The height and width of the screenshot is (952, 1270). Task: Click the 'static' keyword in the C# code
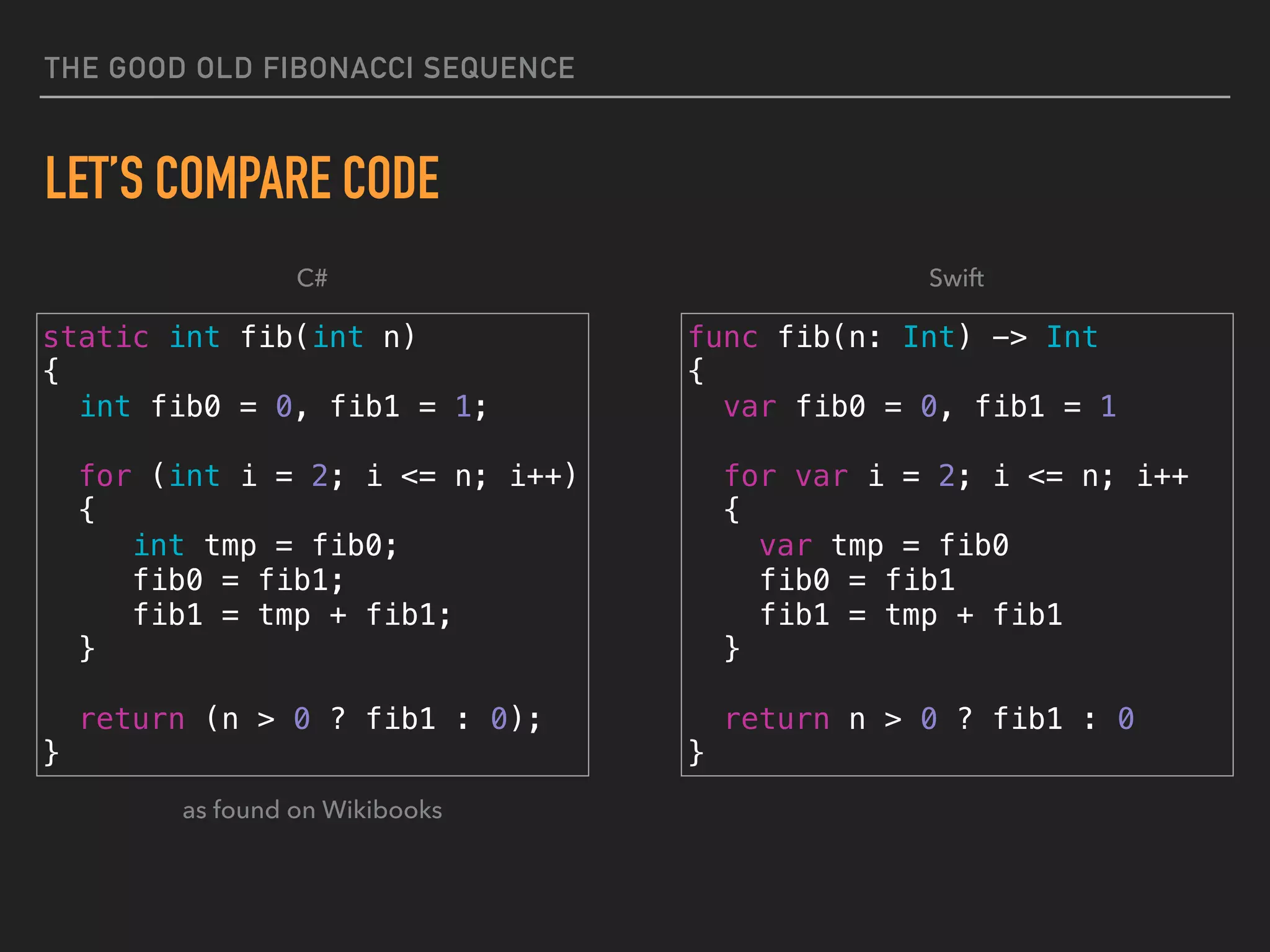(x=96, y=338)
